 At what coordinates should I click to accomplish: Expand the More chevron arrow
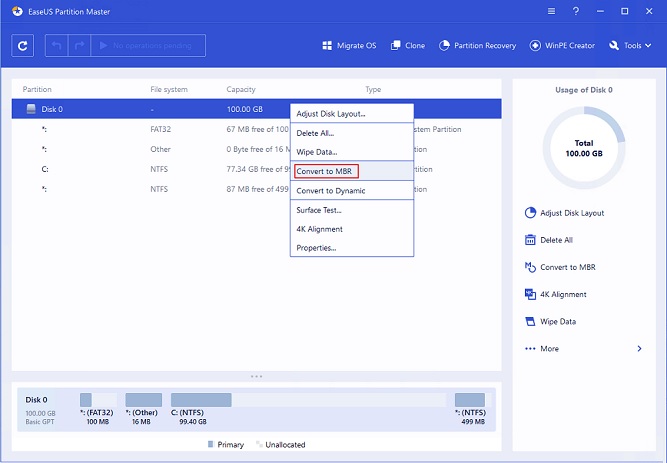tap(639, 349)
